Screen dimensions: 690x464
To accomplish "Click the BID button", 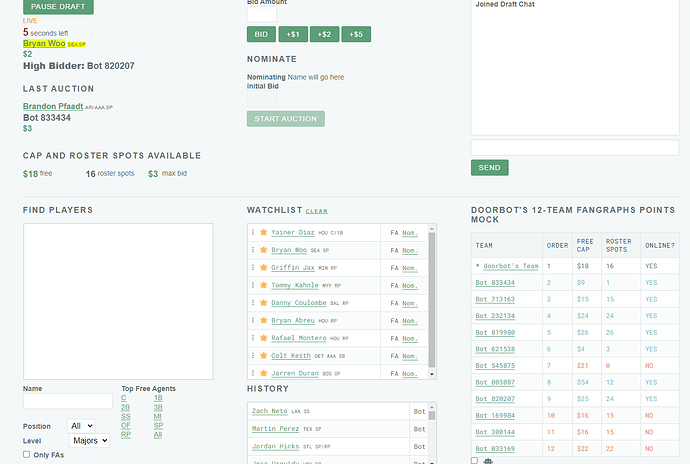I will 261,34.
